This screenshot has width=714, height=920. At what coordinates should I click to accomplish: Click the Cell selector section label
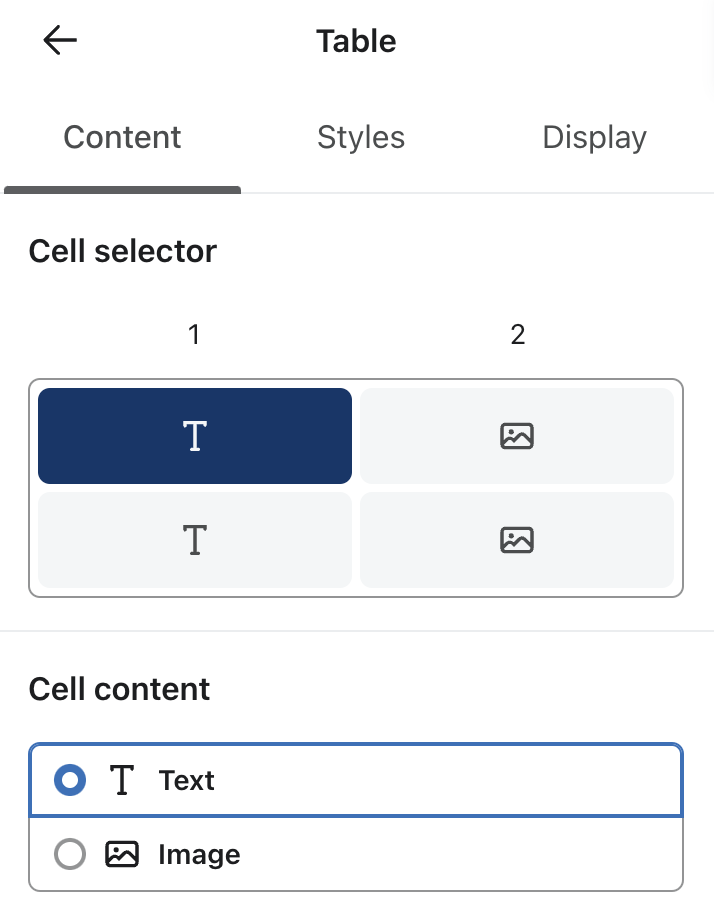[x=123, y=251]
